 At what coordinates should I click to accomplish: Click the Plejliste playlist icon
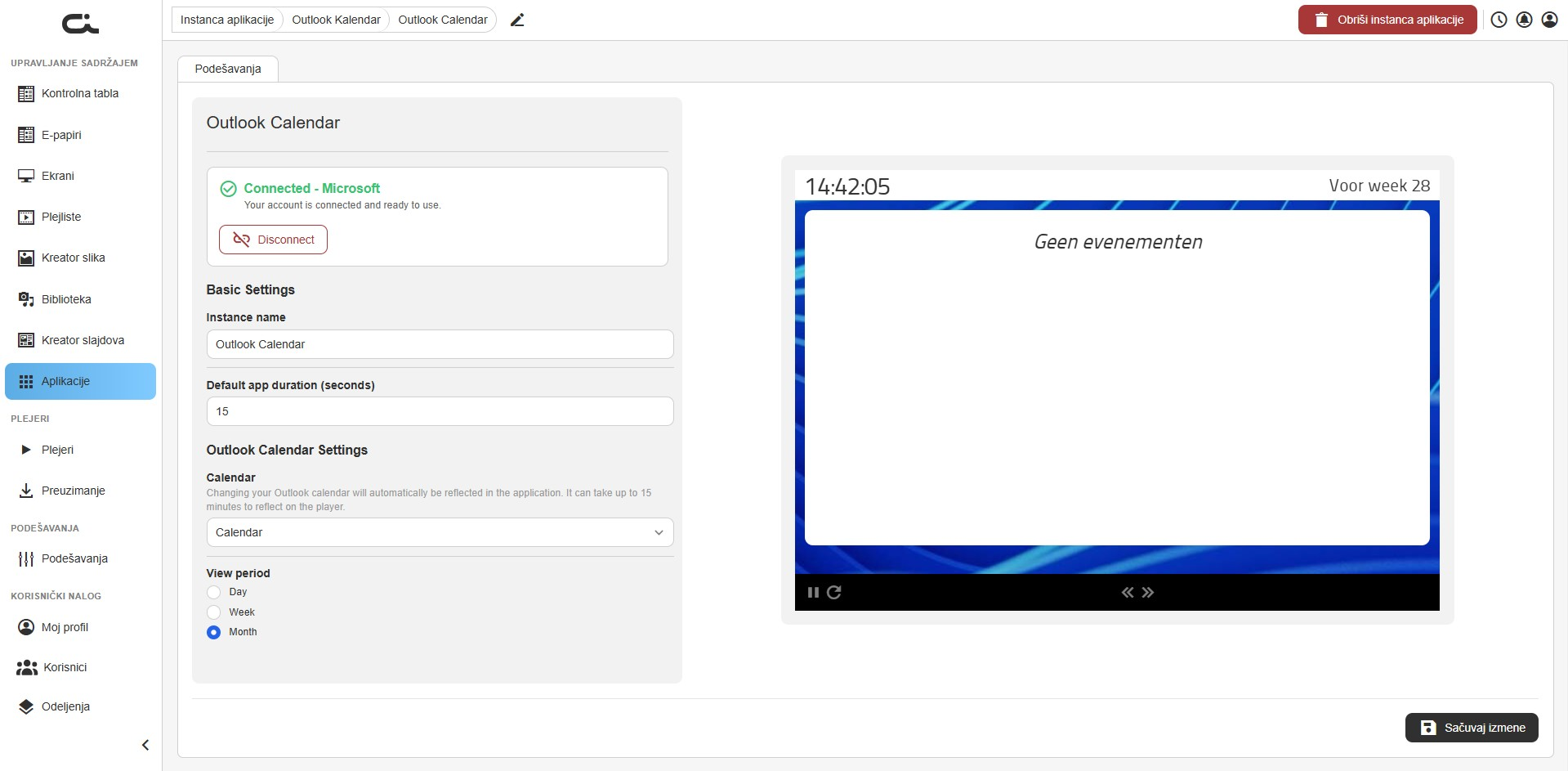click(26, 217)
